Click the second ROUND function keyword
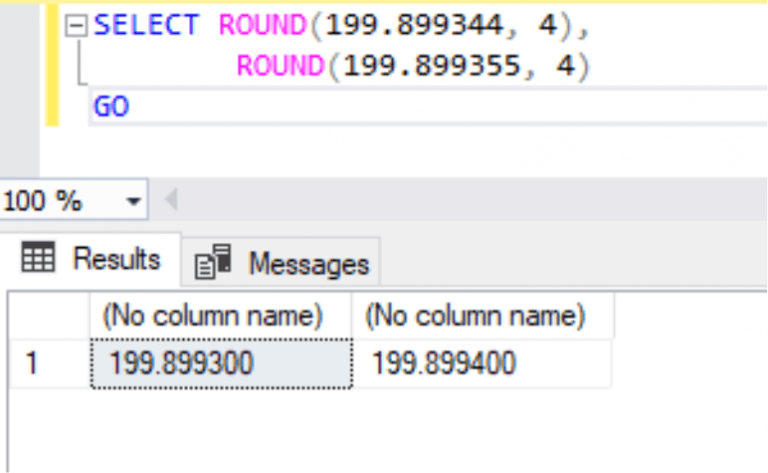768x473 pixels. coord(281,66)
